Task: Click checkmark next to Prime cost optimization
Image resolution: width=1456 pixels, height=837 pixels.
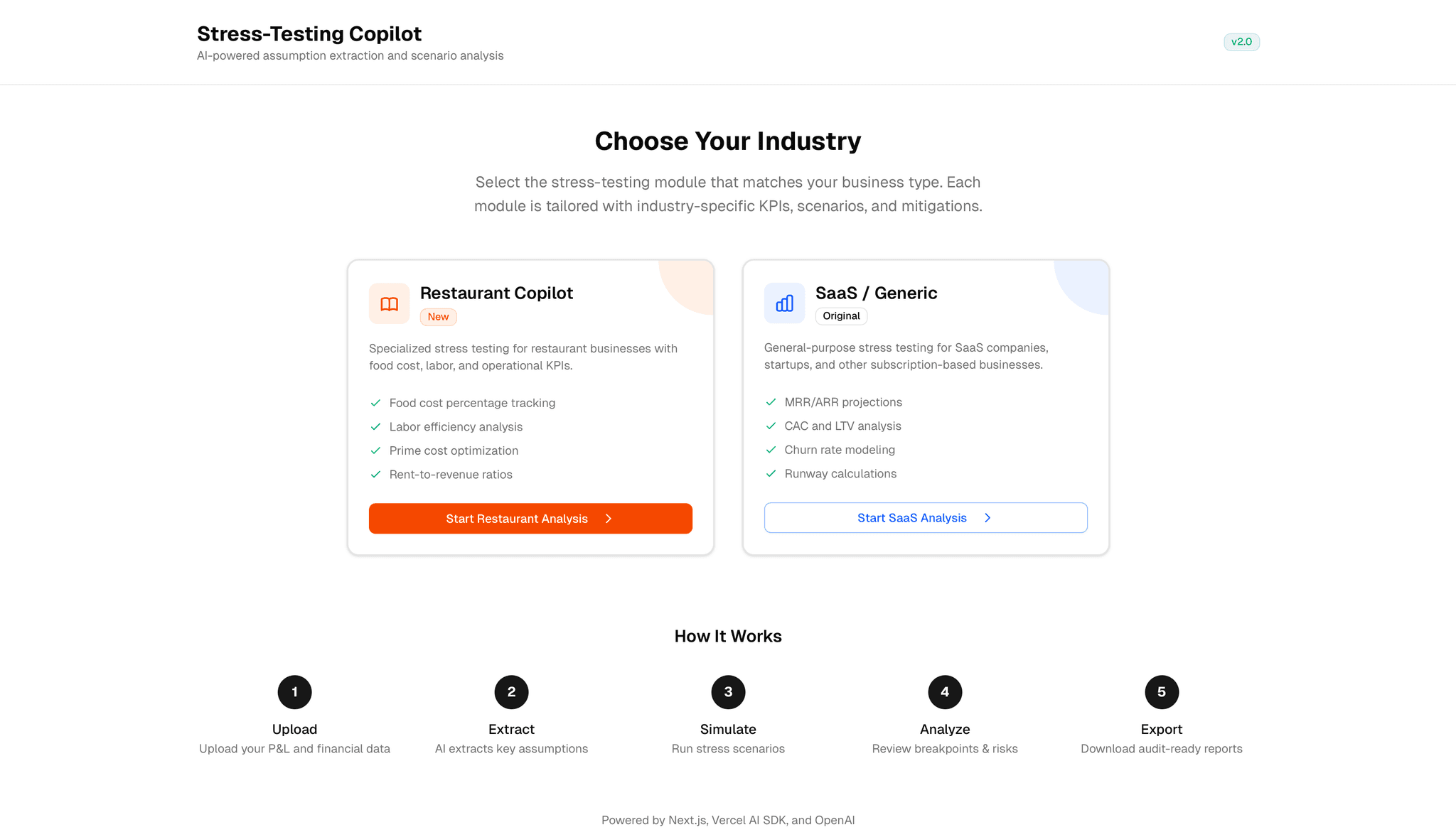Action: tap(375, 450)
